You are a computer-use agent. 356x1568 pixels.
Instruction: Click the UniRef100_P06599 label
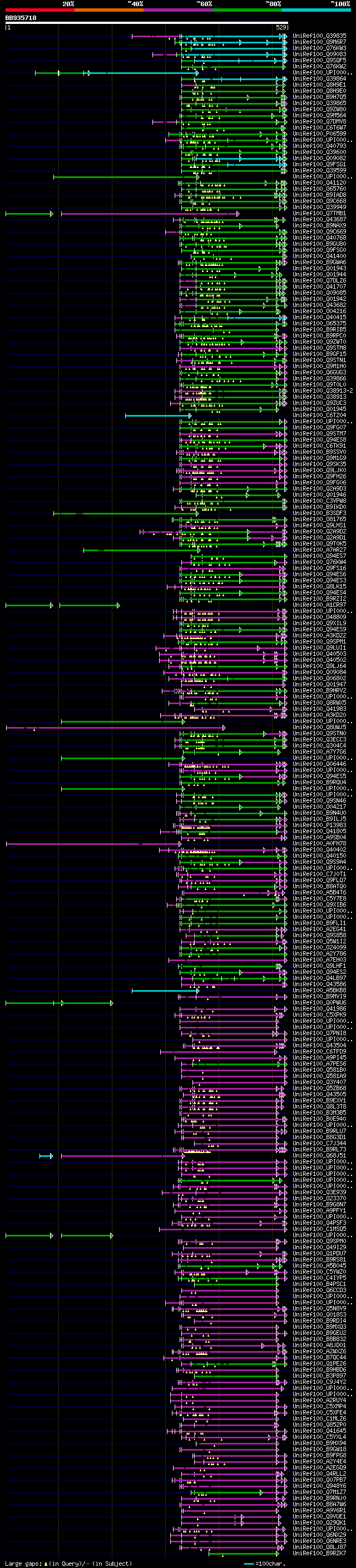click(x=319, y=134)
